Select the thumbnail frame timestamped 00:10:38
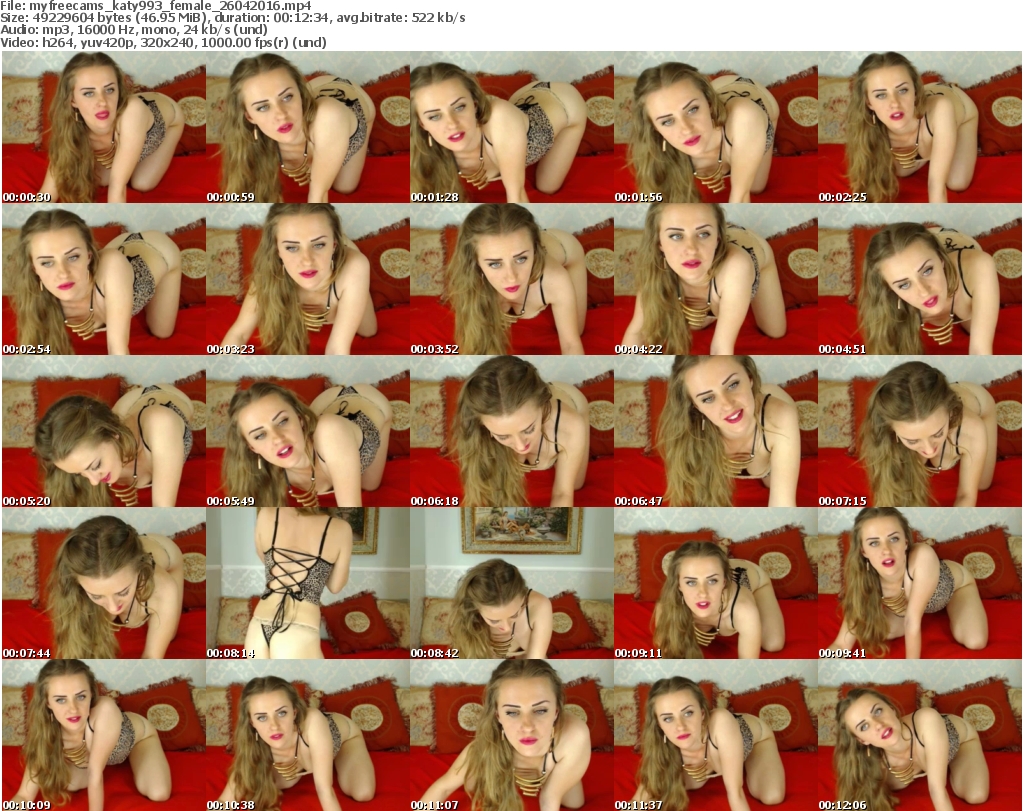Viewport: 1024px width, 811px height. tap(308, 735)
